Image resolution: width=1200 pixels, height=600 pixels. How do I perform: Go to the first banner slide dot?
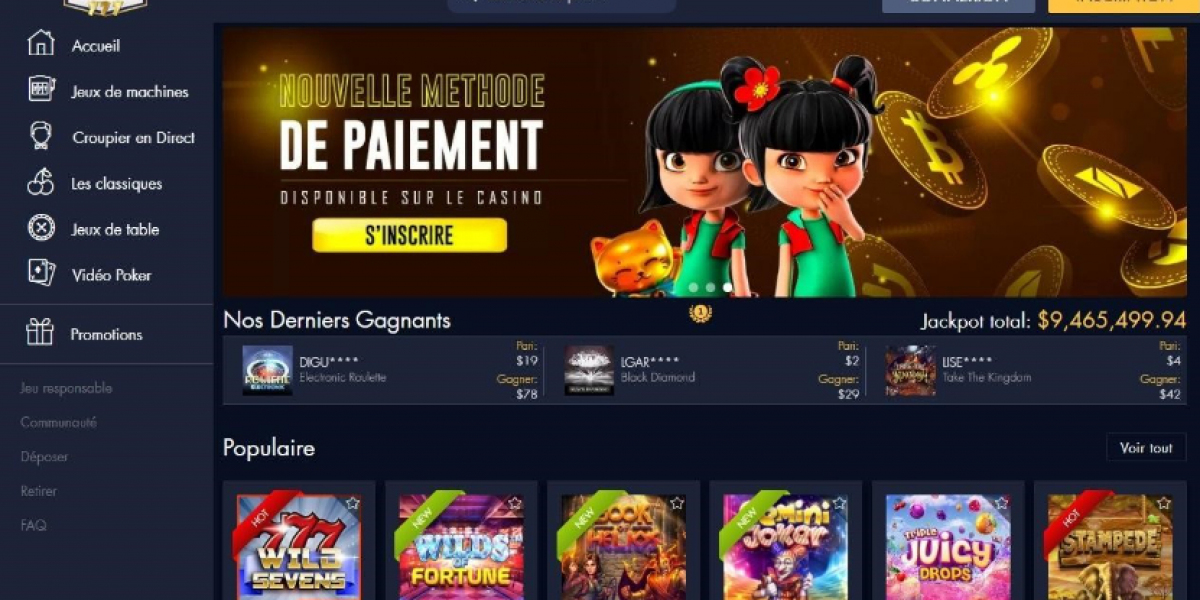(693, 287)
